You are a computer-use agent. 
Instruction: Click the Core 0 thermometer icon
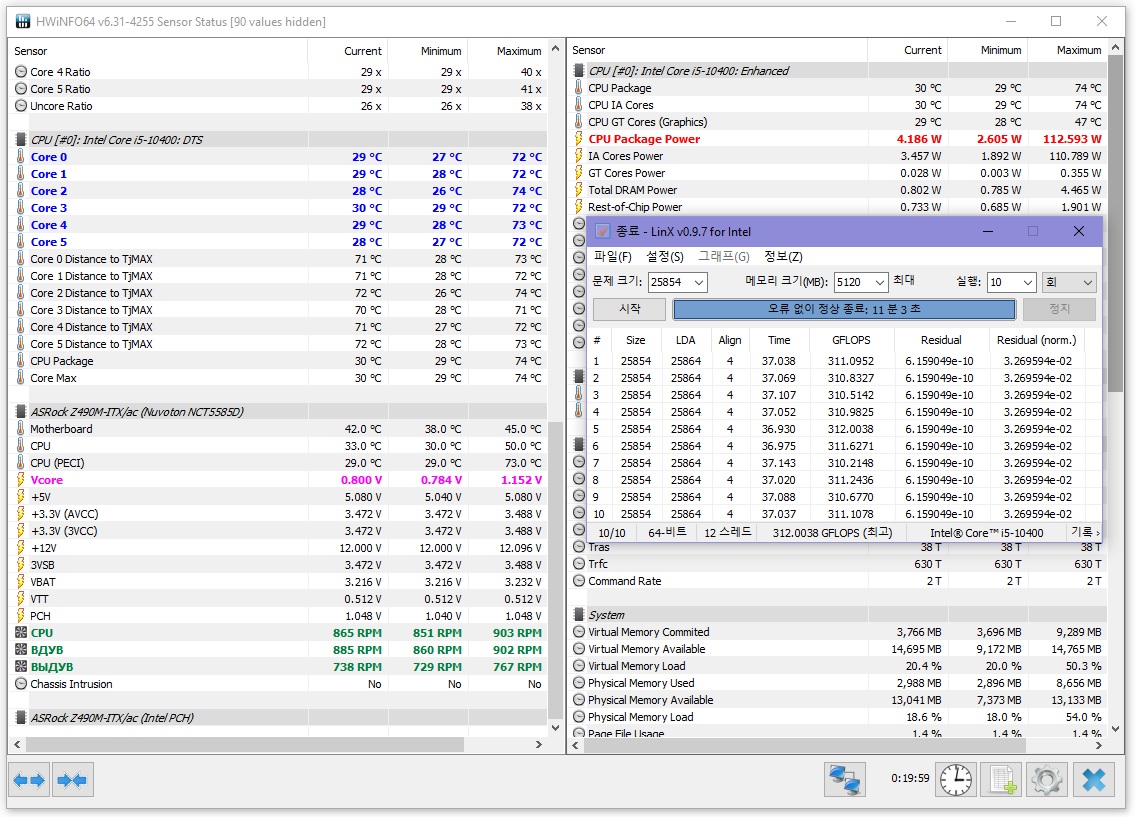tap(20, 157)
